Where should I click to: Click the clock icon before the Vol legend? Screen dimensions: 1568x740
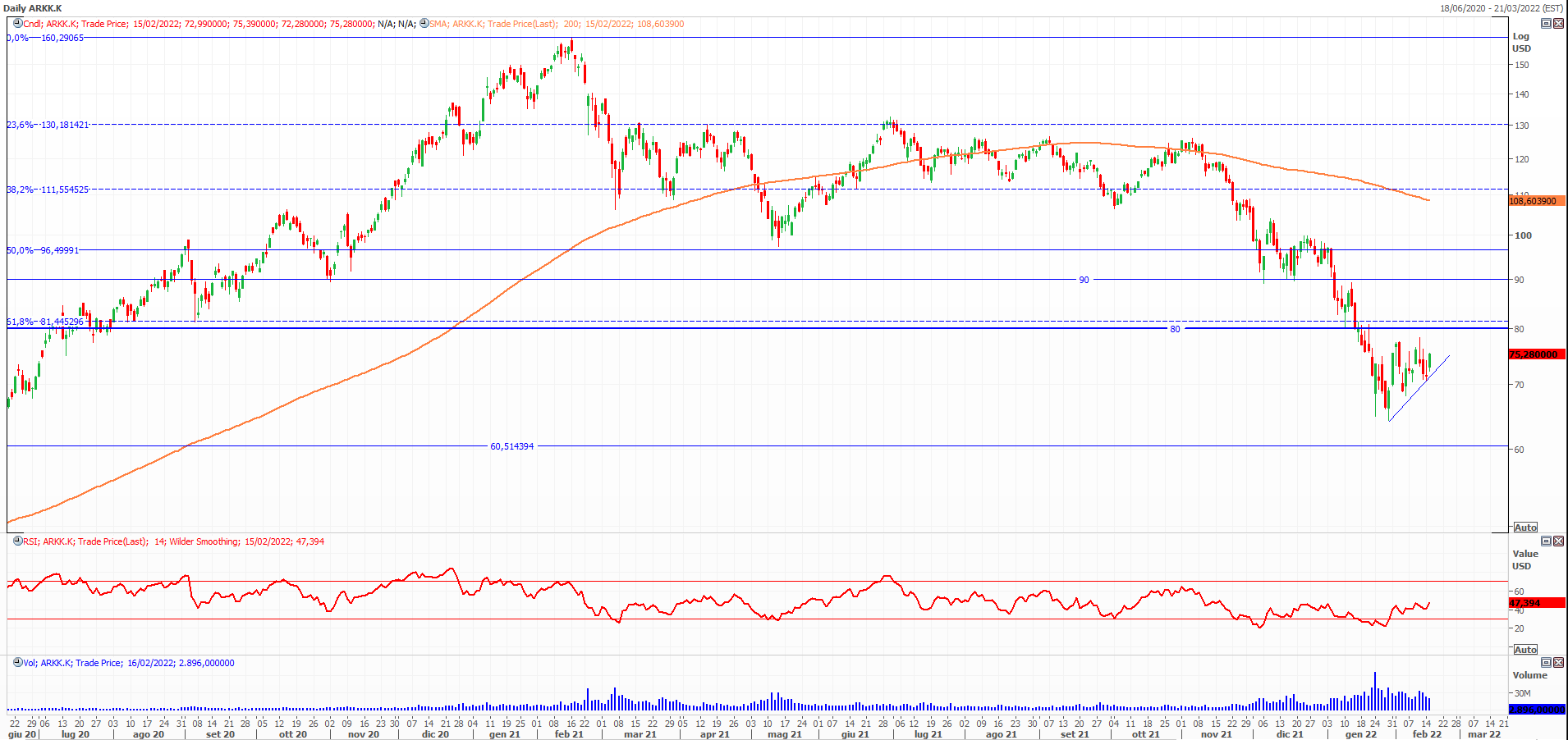(17, 663)
